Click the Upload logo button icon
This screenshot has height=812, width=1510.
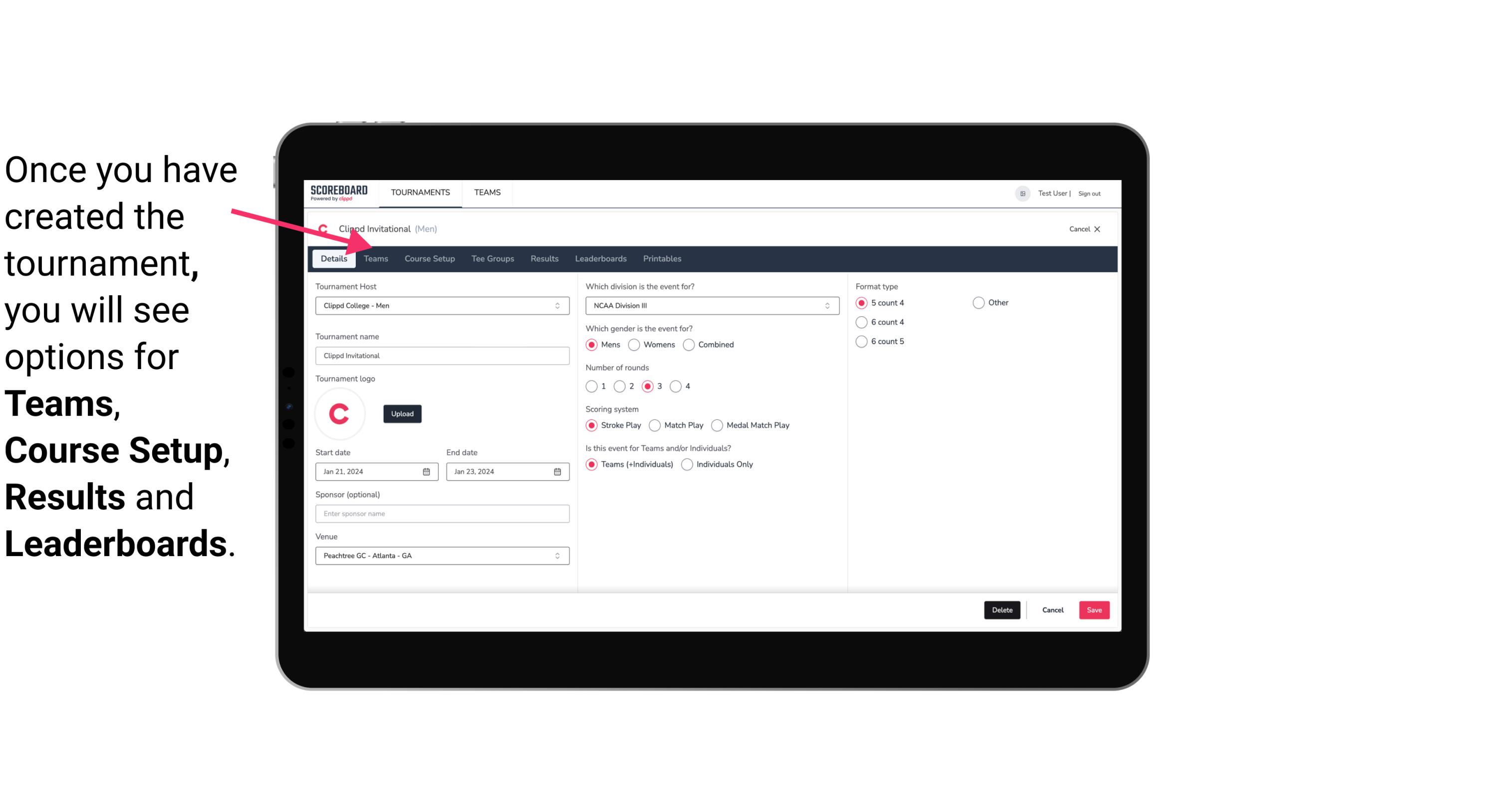[402, 412]
